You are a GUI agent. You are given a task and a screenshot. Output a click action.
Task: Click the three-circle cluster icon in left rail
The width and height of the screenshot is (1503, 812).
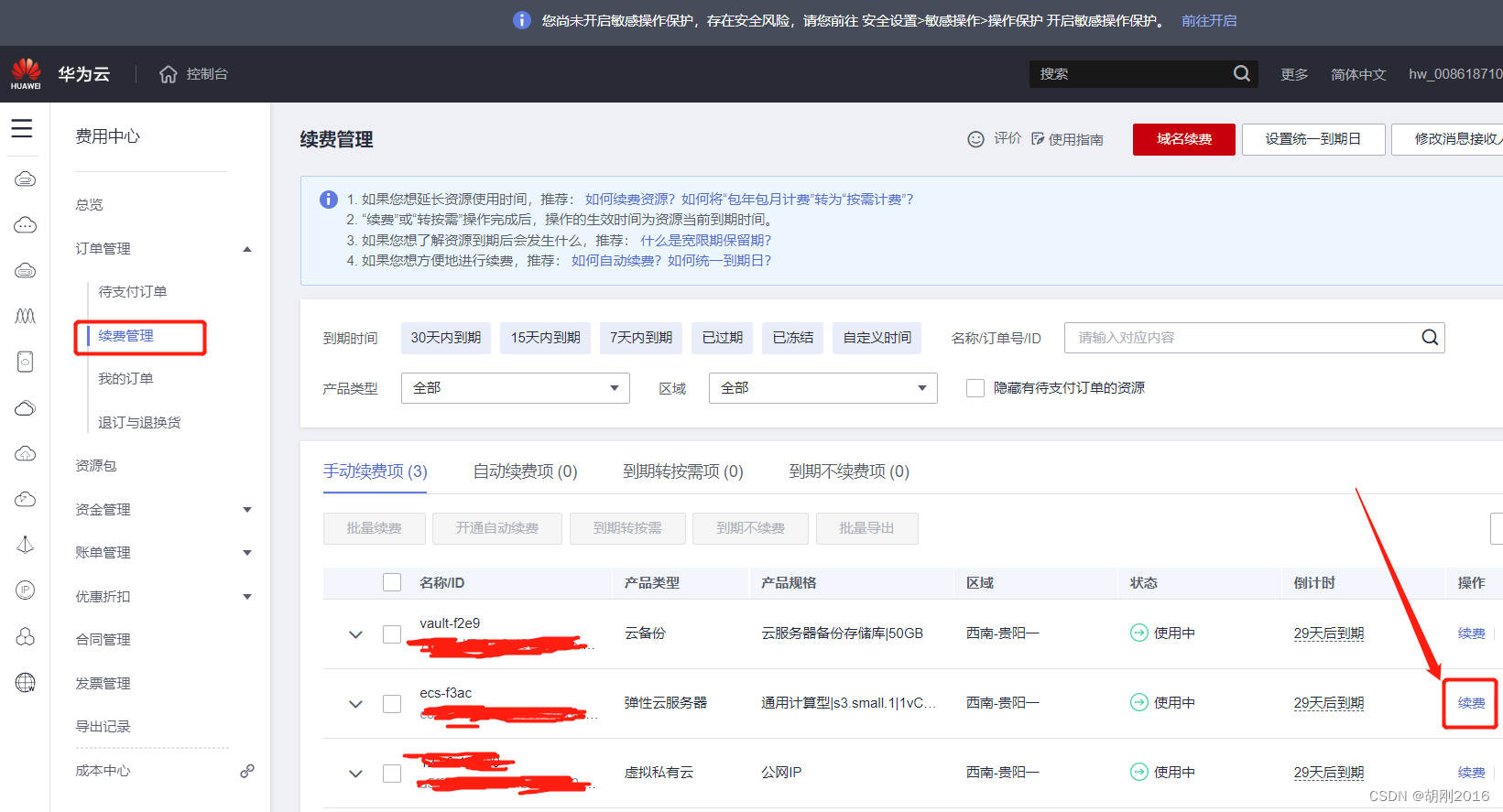tap(26, 636)
